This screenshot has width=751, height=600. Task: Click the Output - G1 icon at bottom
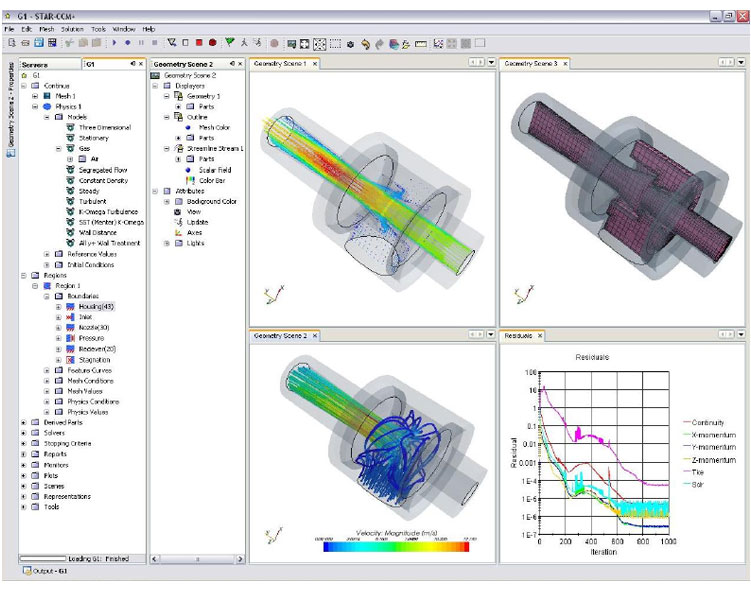(x=27, y=571)
